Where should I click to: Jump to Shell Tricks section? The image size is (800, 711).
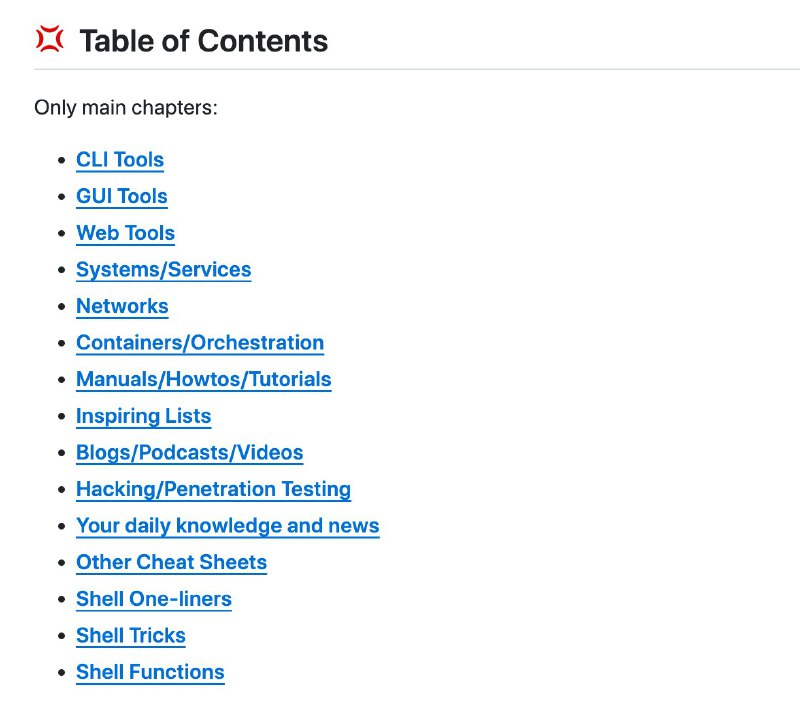tap(130, 636)
